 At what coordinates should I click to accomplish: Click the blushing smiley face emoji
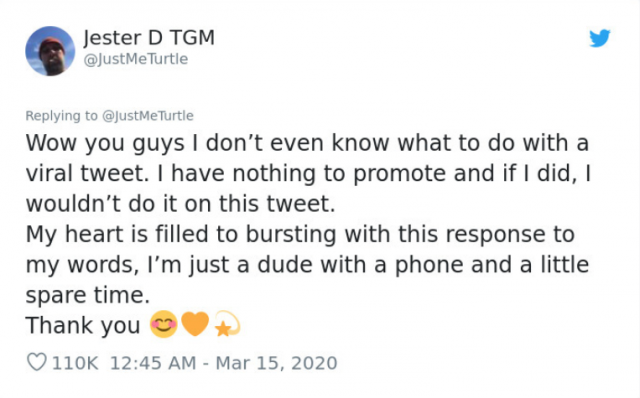(164, 325)
